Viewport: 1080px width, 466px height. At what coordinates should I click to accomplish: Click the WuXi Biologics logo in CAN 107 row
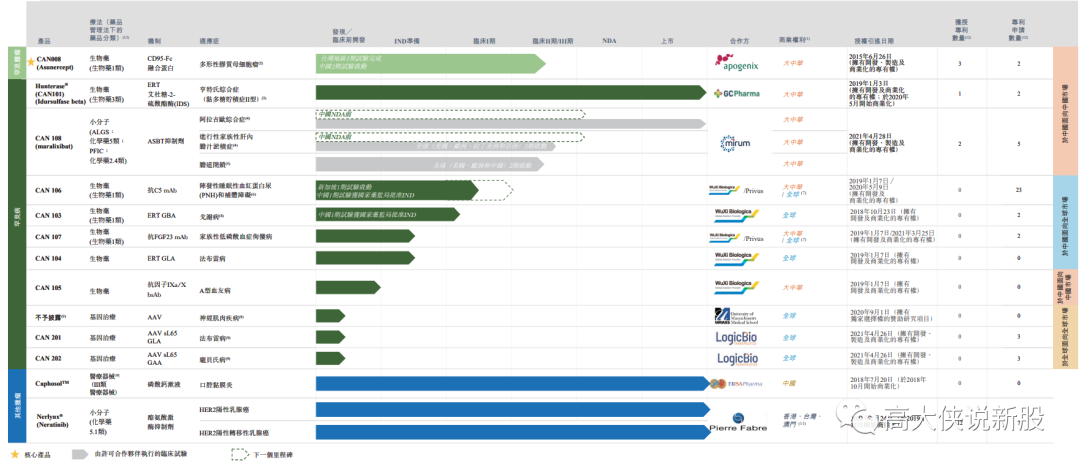pos(725,237)
